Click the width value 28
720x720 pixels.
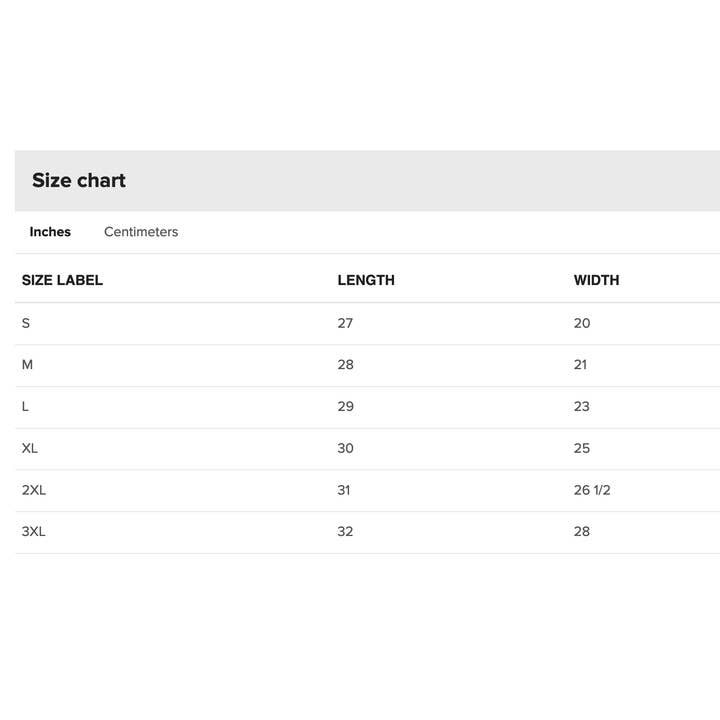582,531
